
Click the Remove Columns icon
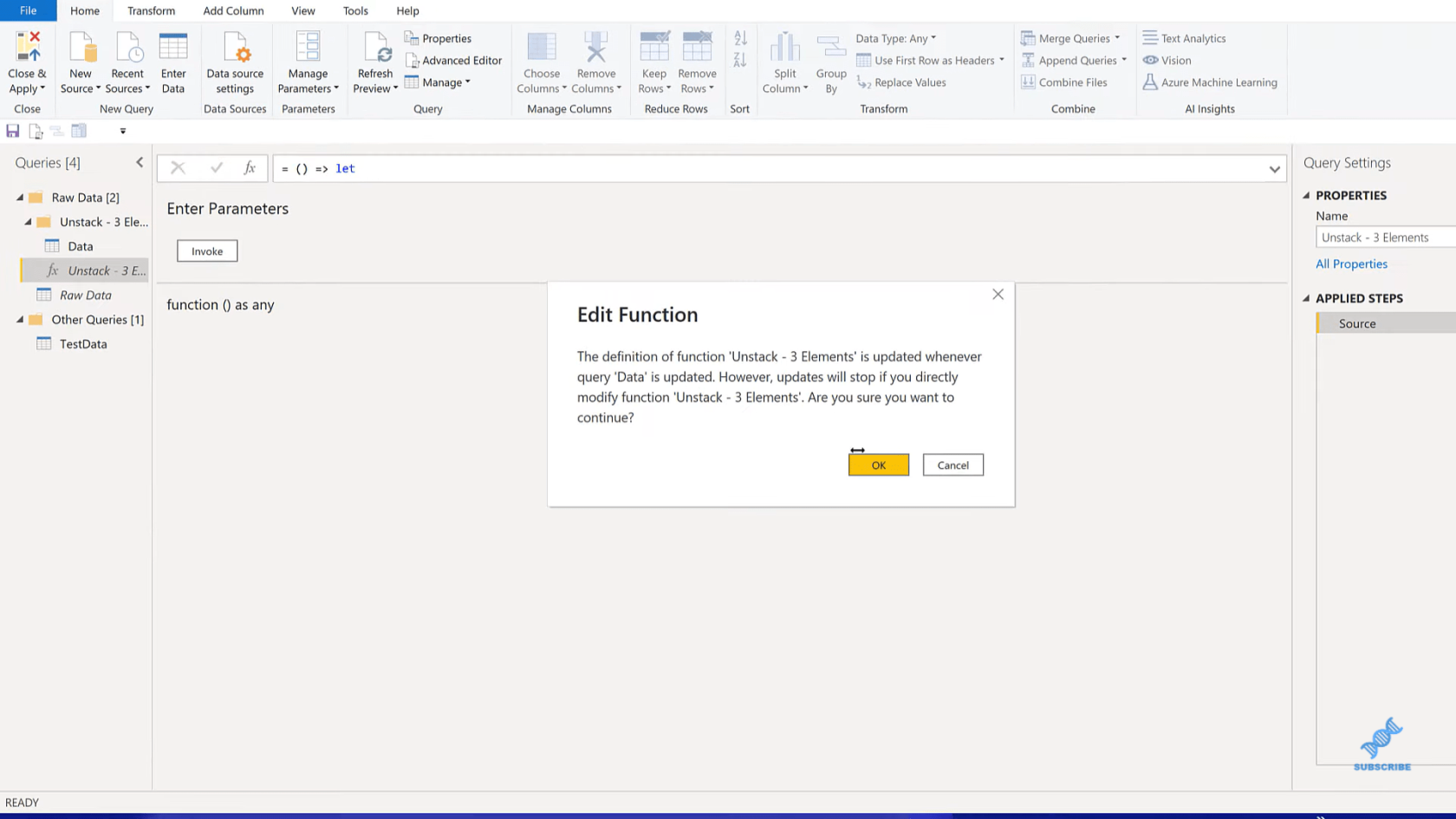point(595,47)
